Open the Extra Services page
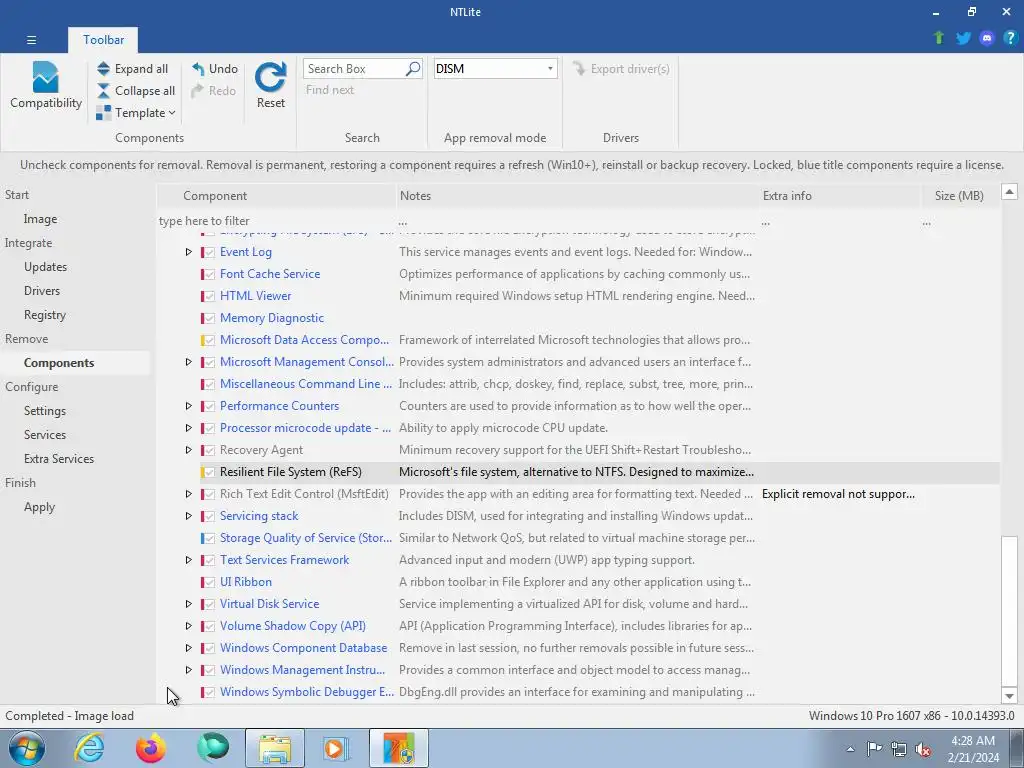The image size is (1024, 768). (x=59, y=459)
